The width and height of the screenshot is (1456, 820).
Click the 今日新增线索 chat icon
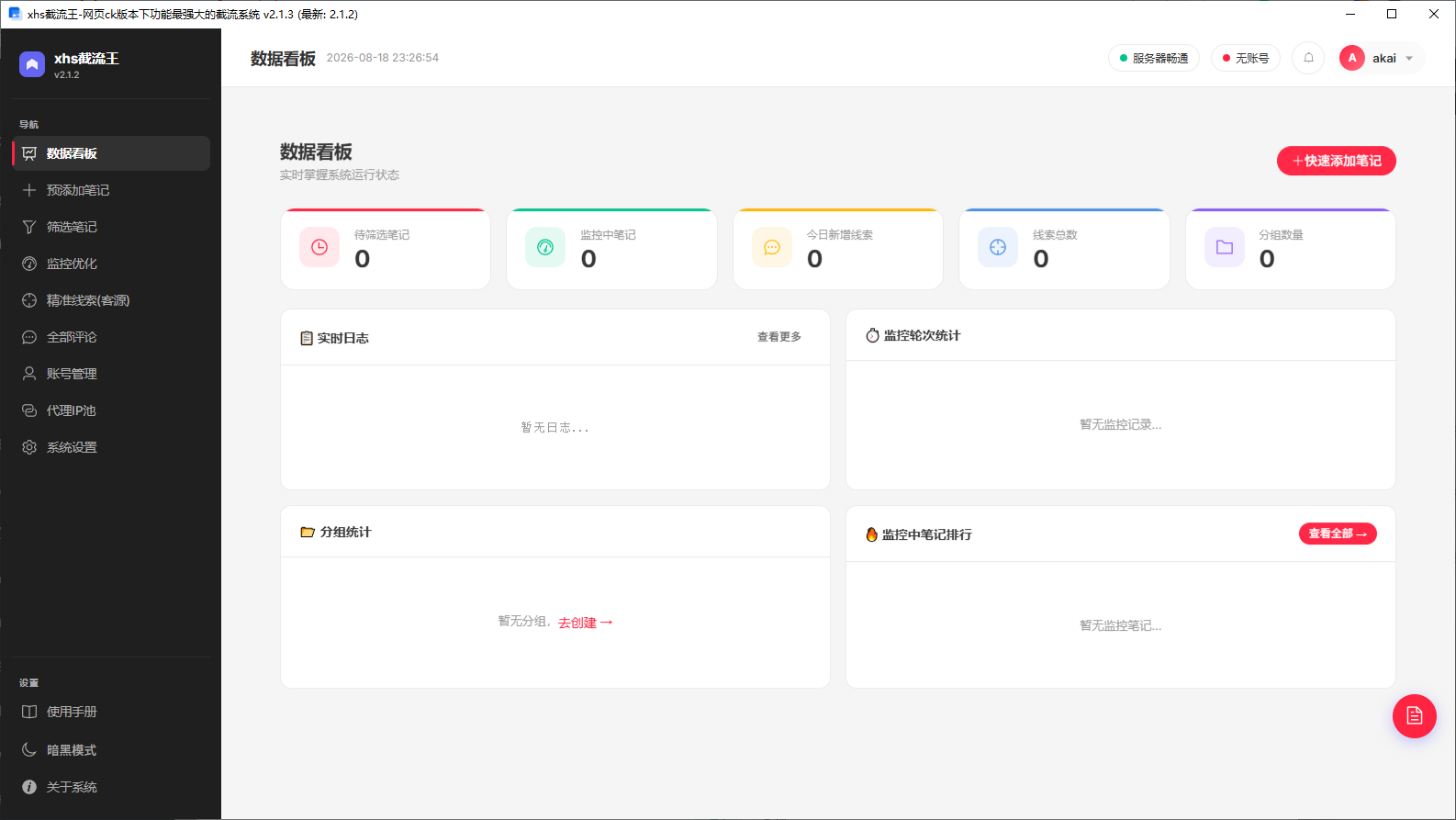coord(772,247)
